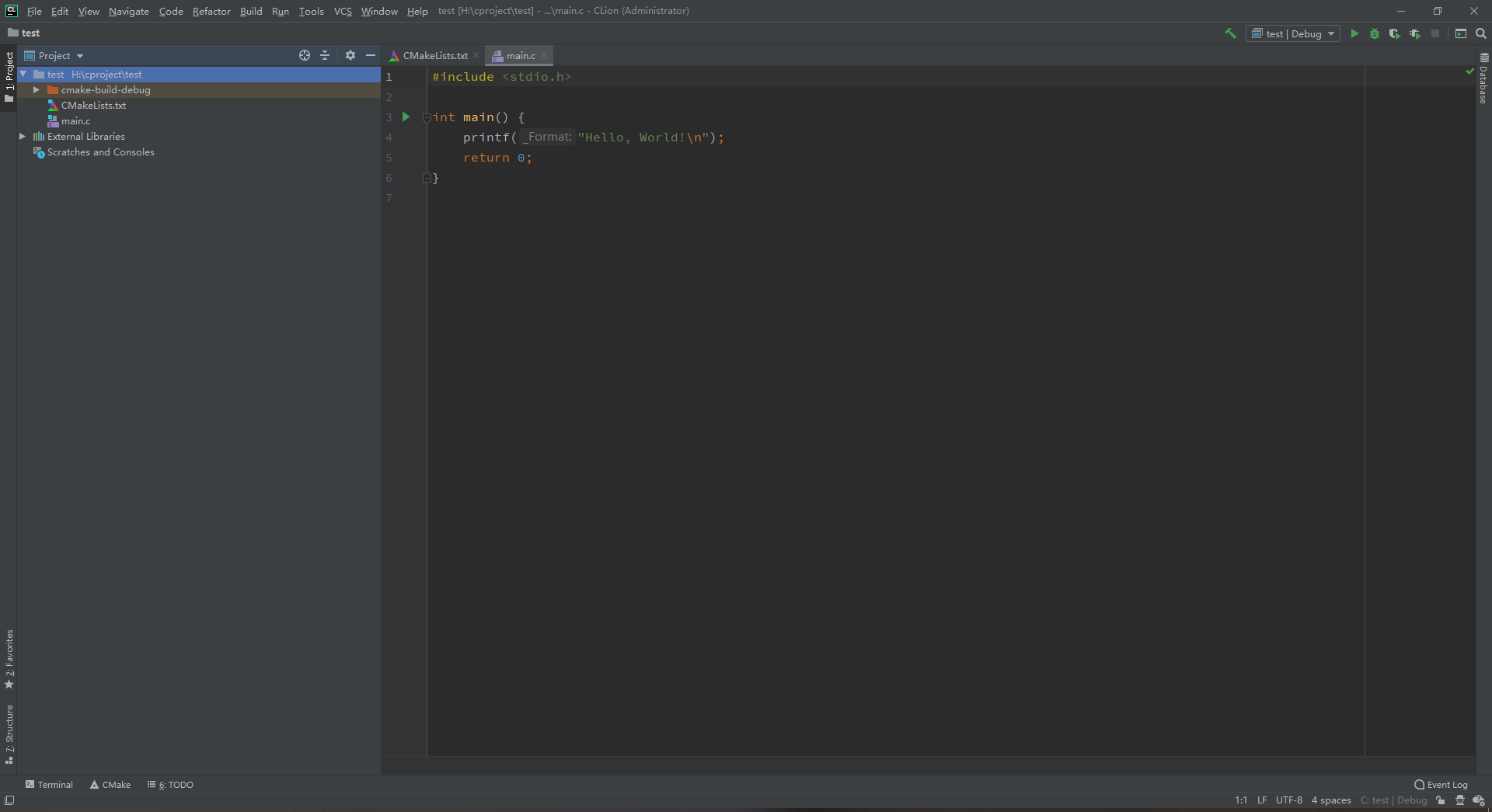Image resolution: width=1492 pixels, height=812 pixels.
Task: Select main.c in the project tree
Action: point(75,121)
